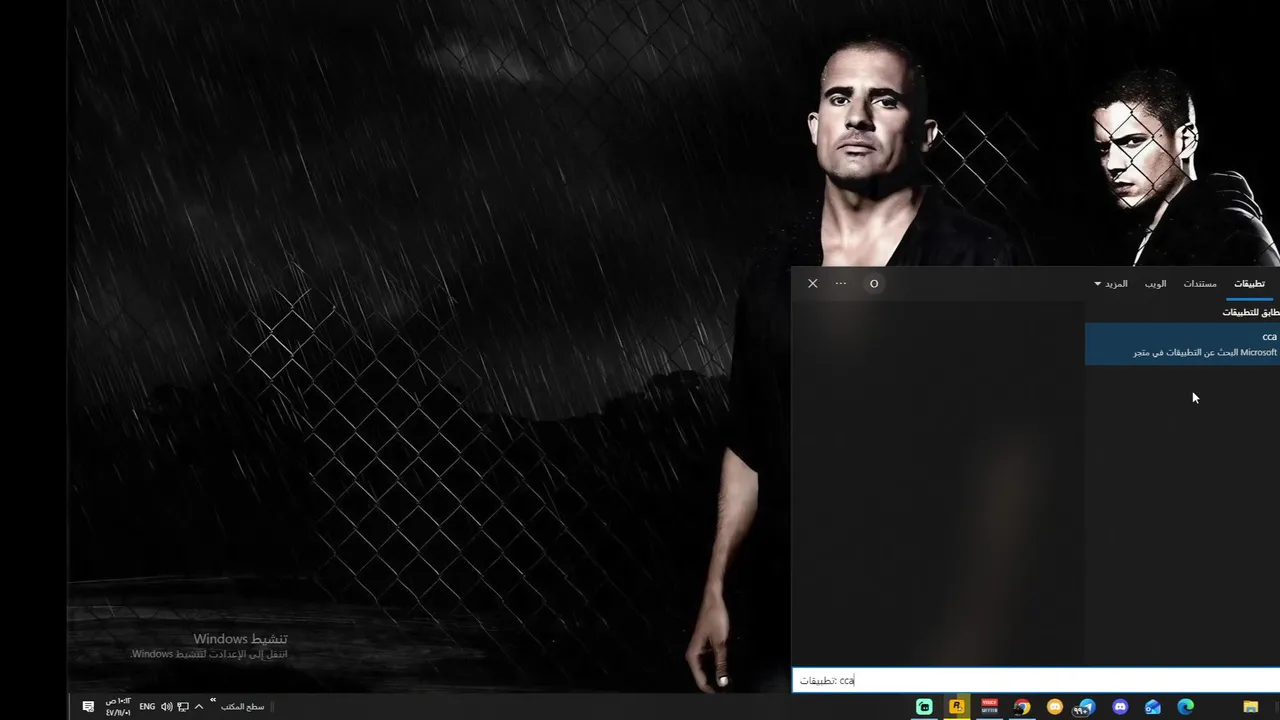Image resolution: width=1280 pixels, height=720 pixels.
Task: Select the تطبيقات search tab
Action: point(1249,284)
